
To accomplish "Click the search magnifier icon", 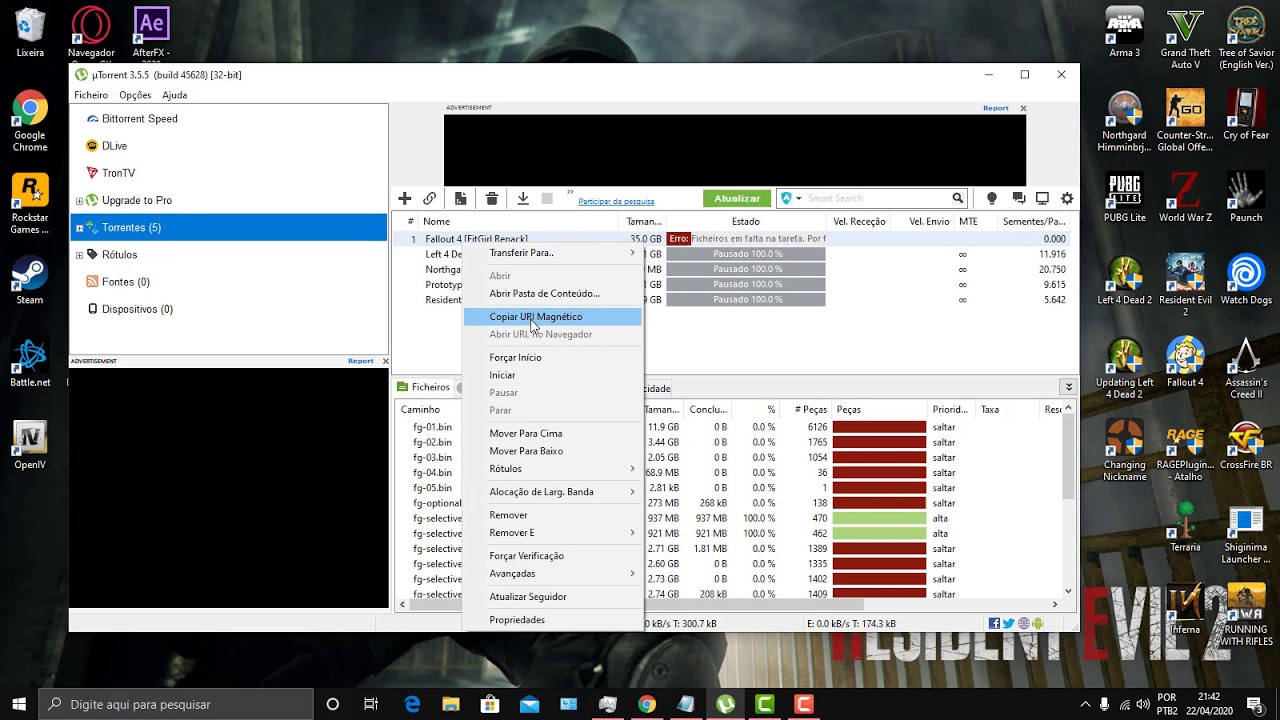I will (957, 198).
